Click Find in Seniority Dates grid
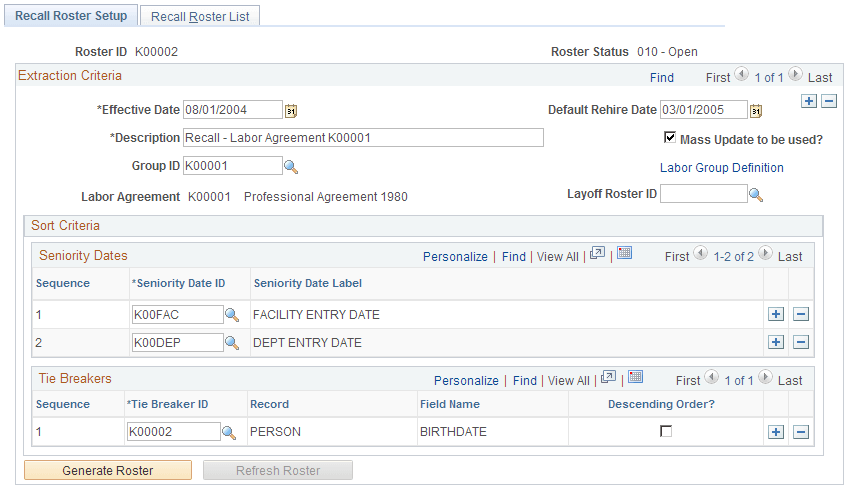 pyautogui.click(x=513, y=257)
